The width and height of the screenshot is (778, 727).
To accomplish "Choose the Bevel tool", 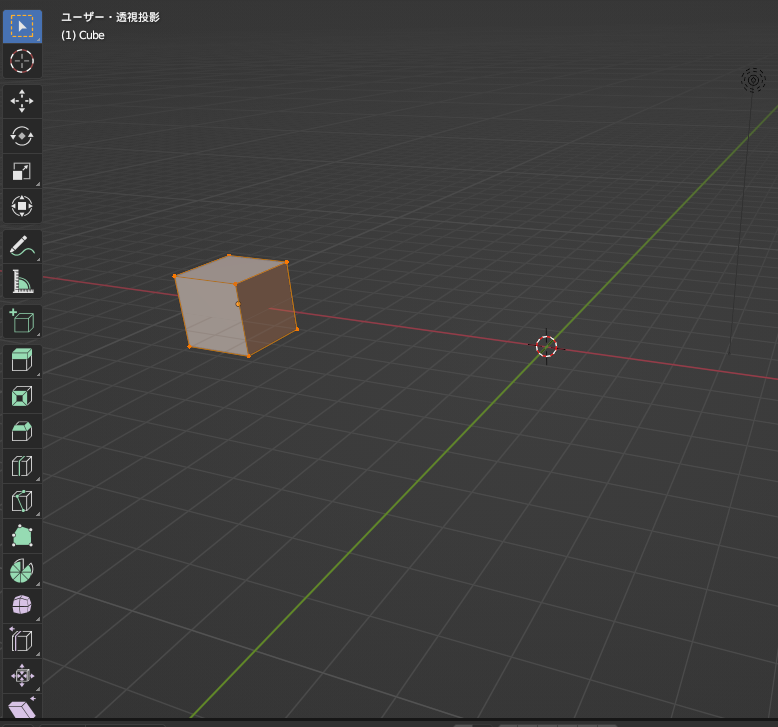I will point(22,431).
